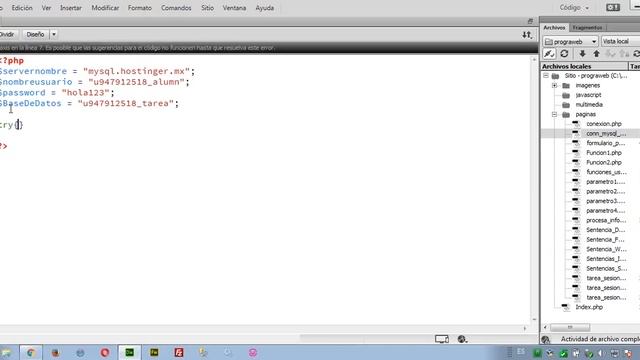Viewport: 640px width, 360px height.
Task: Select Funcion1.php in the file tree
Action: (x=604, y=153)
